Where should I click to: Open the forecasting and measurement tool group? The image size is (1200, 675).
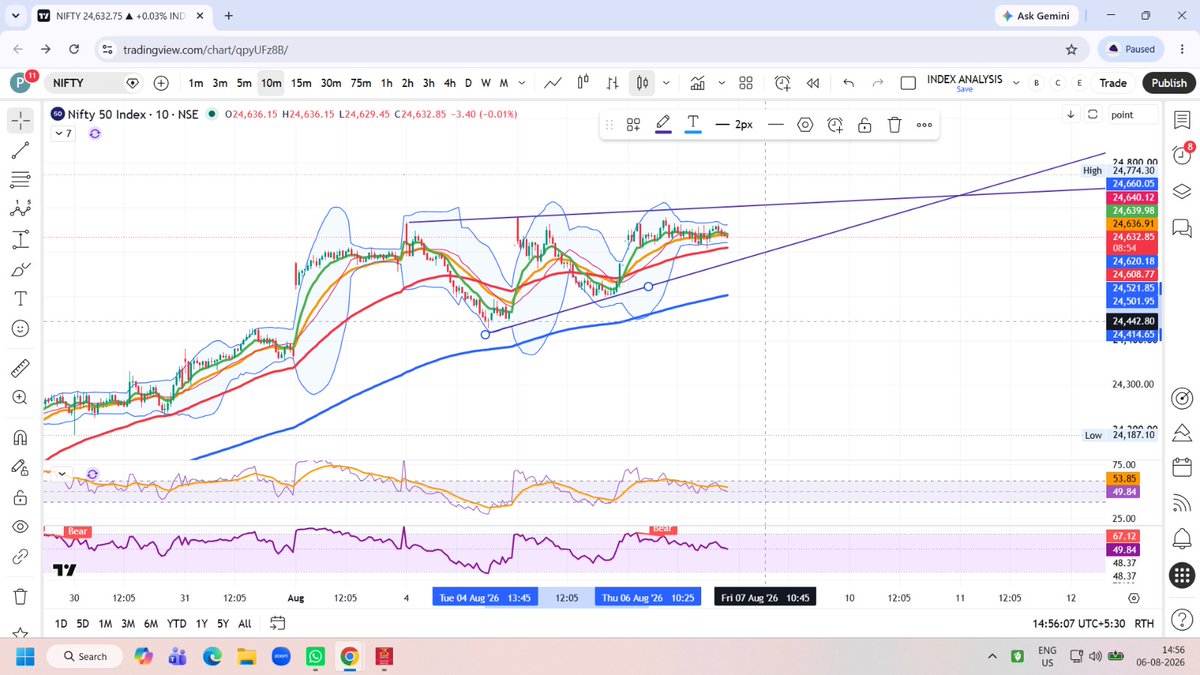click(x=21, y=239)
